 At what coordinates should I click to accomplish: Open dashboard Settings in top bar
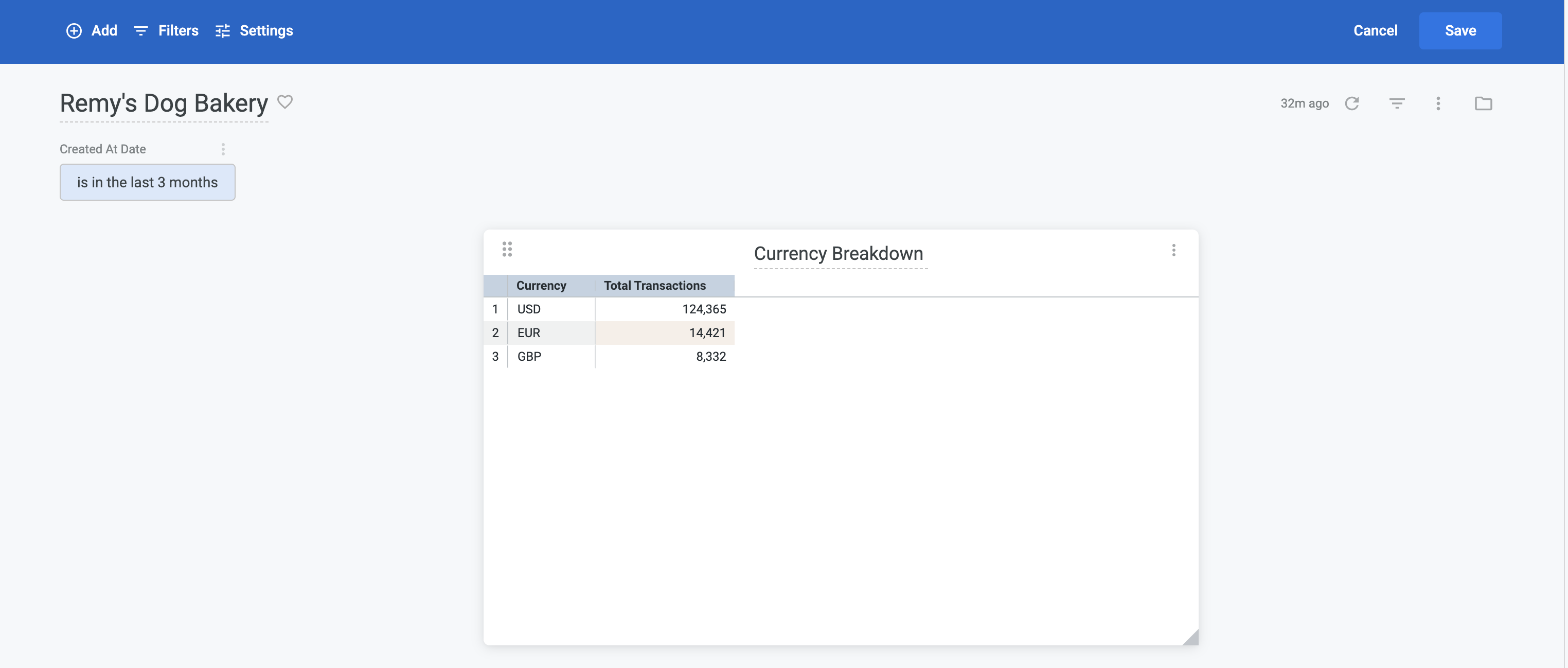coord(254,30)
